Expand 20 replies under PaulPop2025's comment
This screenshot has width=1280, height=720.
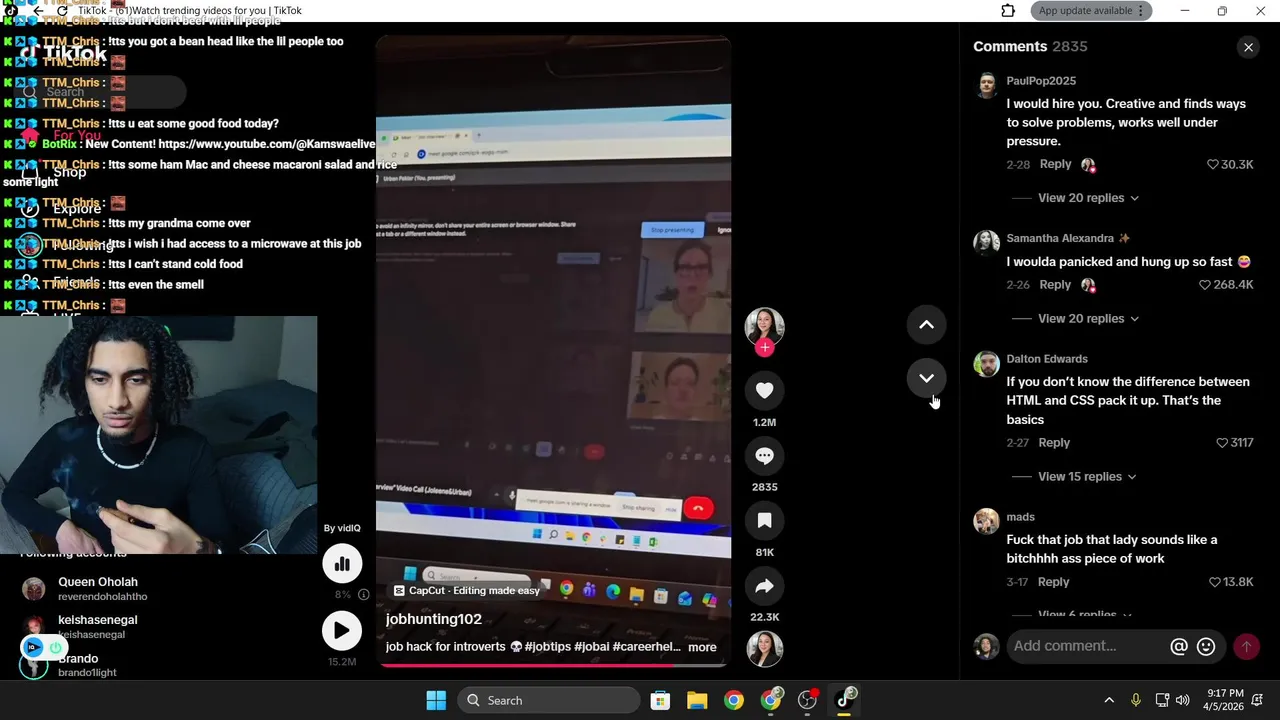pos(1088,198)
